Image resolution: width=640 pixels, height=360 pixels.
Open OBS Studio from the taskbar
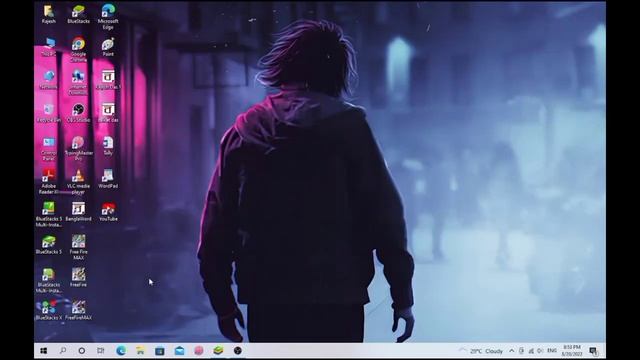[x=238, y=351]
